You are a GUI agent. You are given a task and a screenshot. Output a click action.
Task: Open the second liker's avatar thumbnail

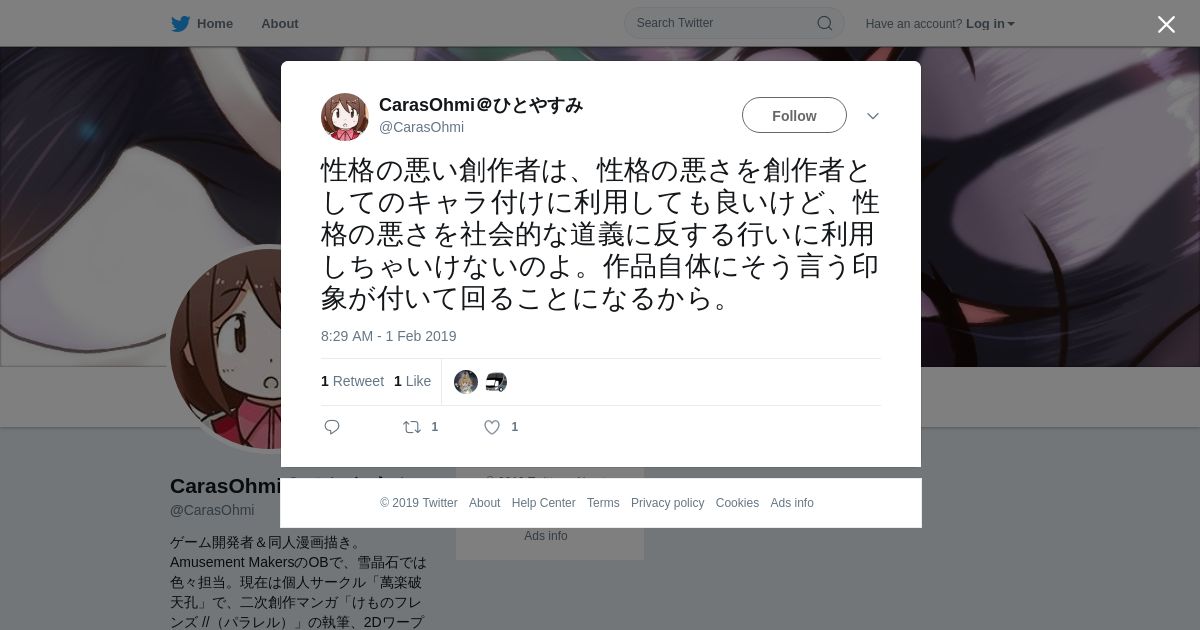496,382
